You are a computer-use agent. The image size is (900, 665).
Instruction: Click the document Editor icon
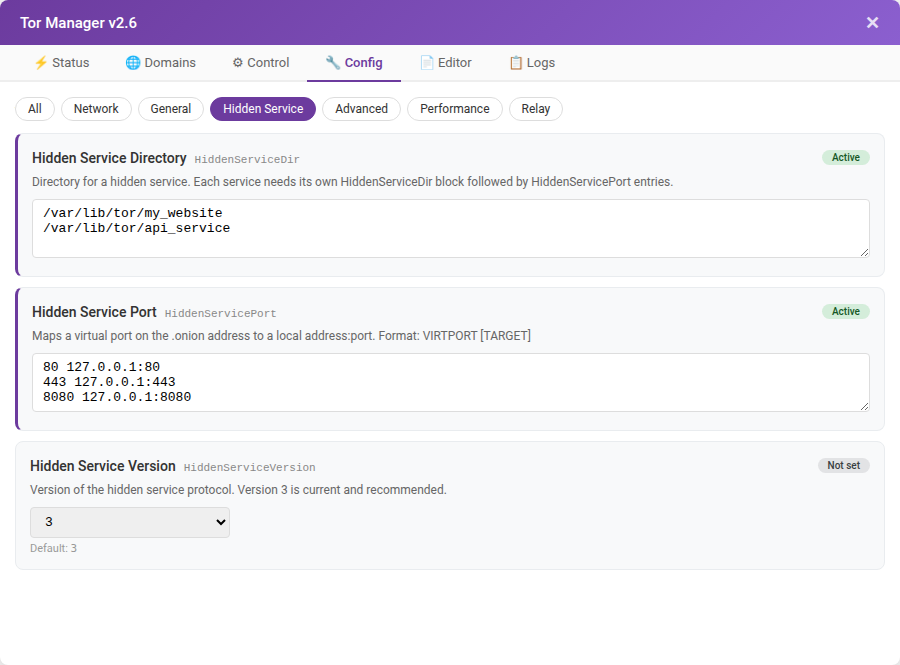coord(426,63)
